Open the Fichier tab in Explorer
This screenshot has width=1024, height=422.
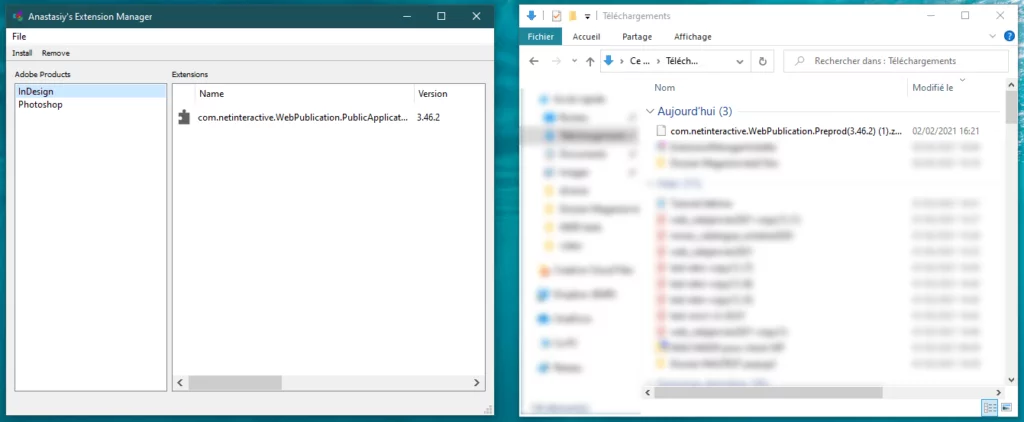(x=541, y=37)
